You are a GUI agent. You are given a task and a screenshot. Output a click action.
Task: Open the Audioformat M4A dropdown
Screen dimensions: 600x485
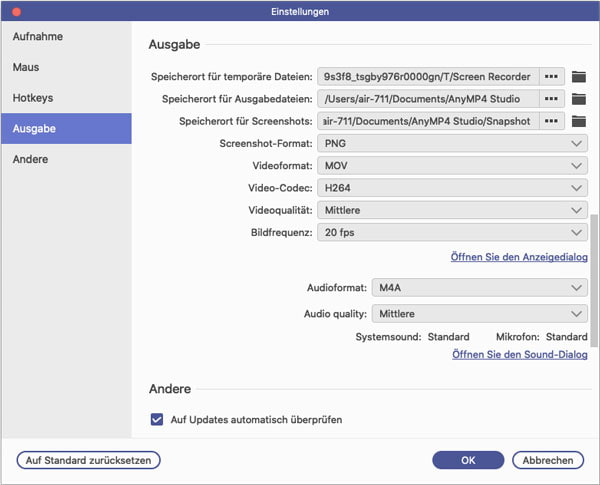(478, 288)
